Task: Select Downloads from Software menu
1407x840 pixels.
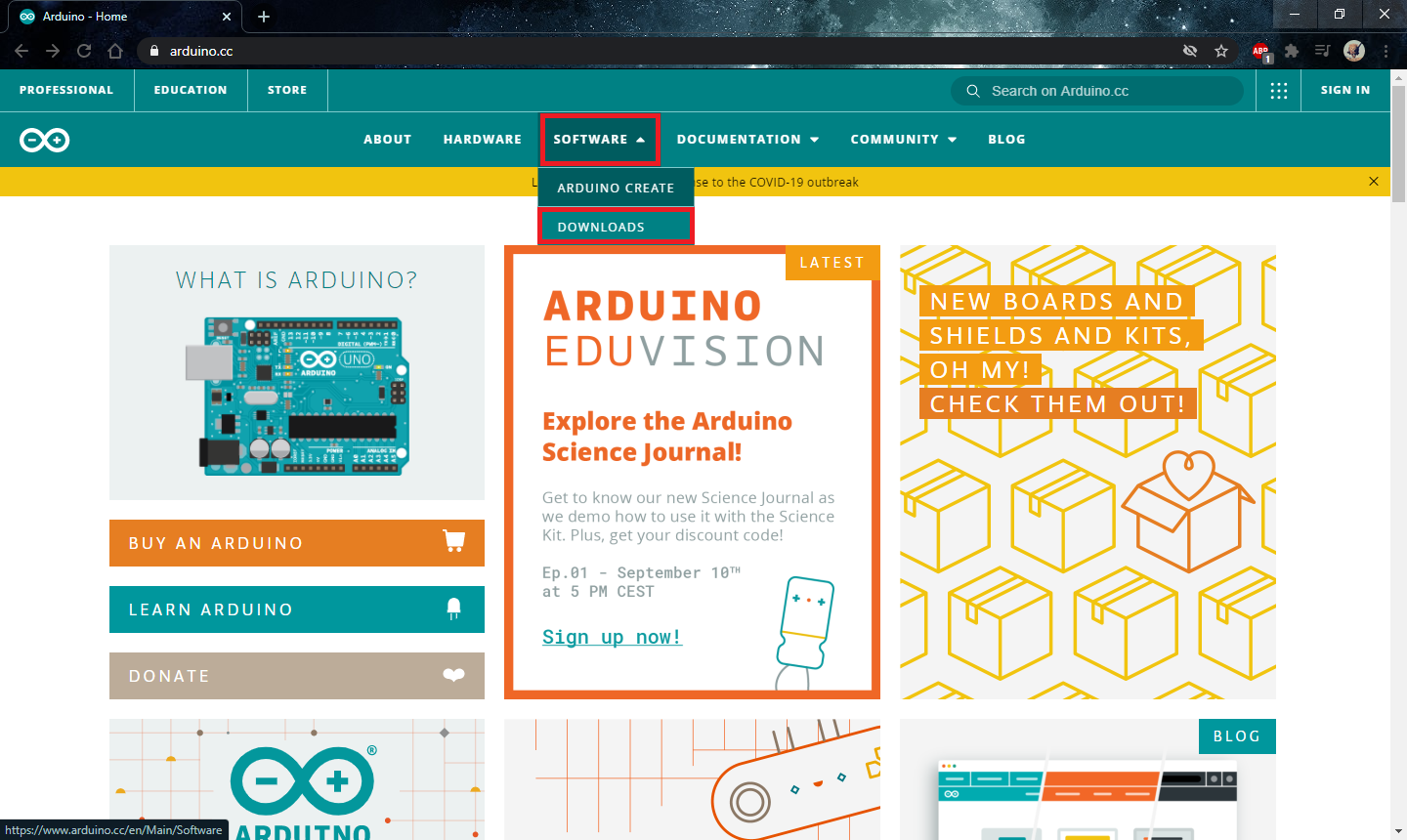Action: 616,227
